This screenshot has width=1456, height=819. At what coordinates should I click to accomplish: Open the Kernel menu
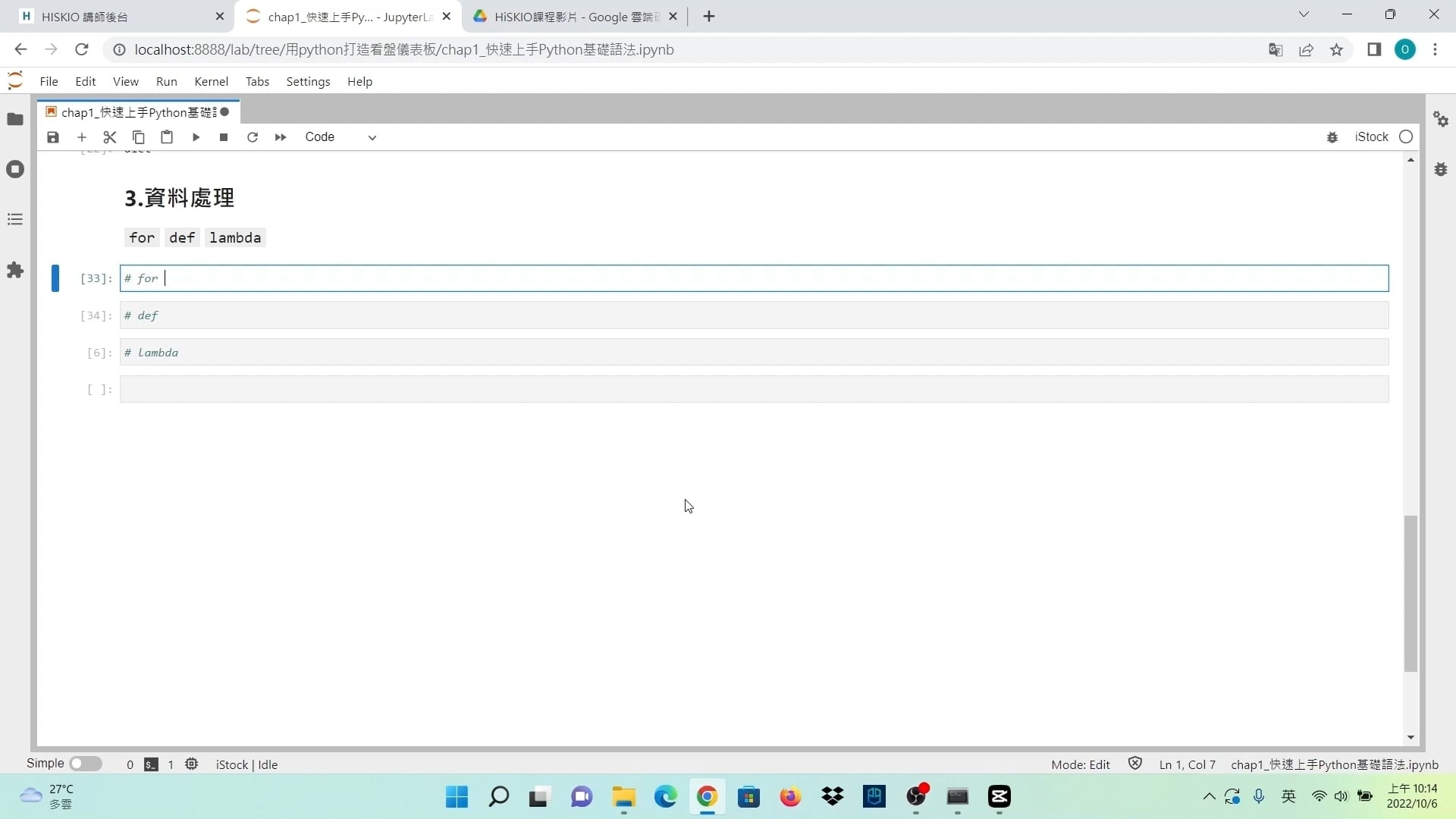point(211,81)
